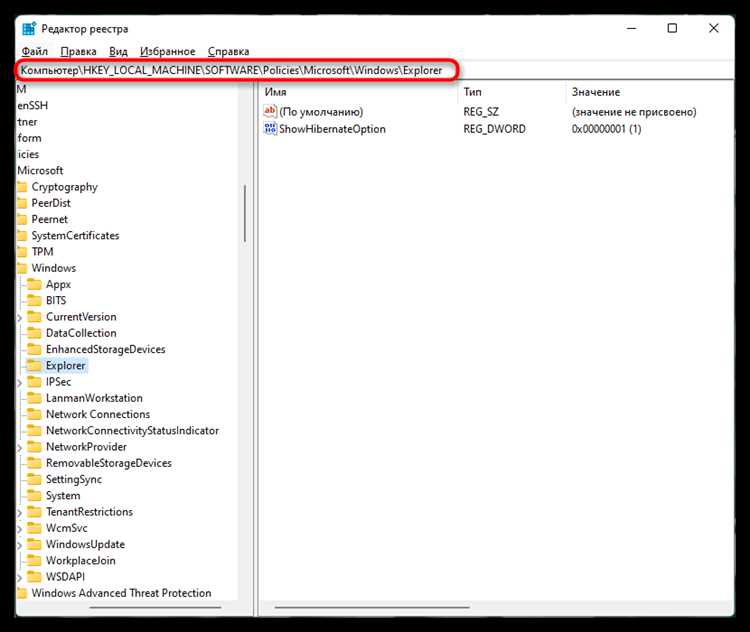Click the Windows key folder icon

coord(22,268)
